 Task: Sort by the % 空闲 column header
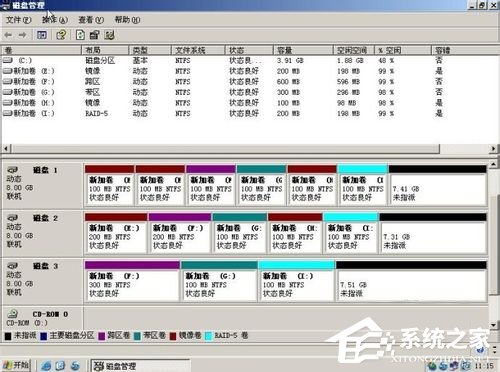coord(403,50)
